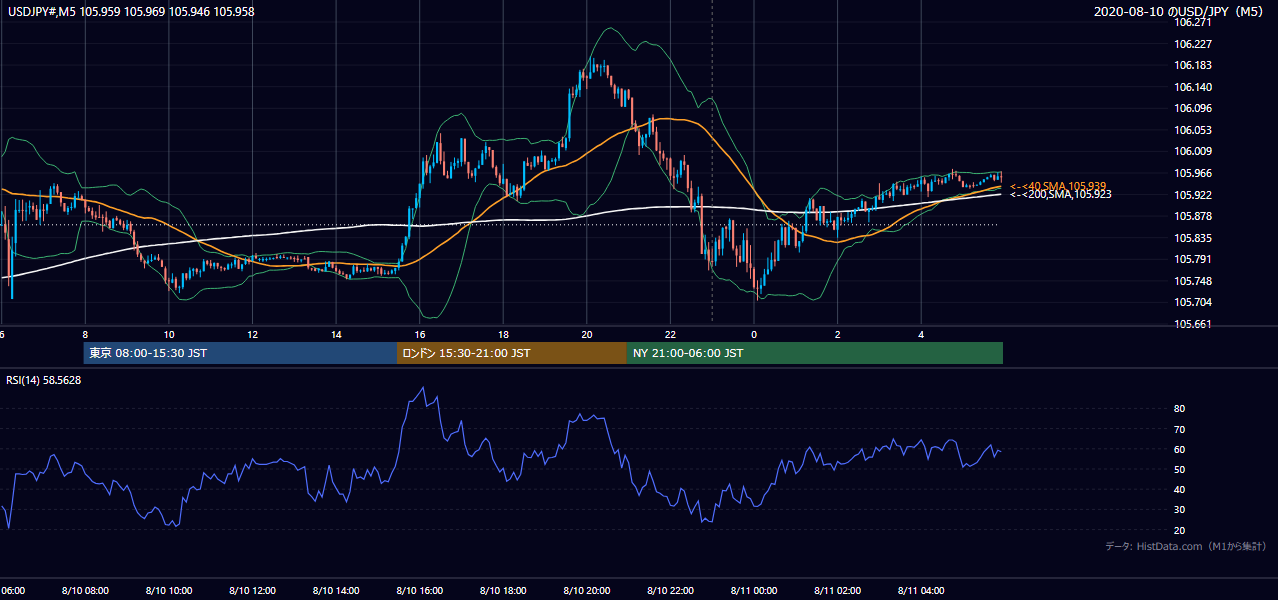Click the 8/10 12:00 time label
The width and height of the screenshot is (1278, 600).
tap(252, 591)
